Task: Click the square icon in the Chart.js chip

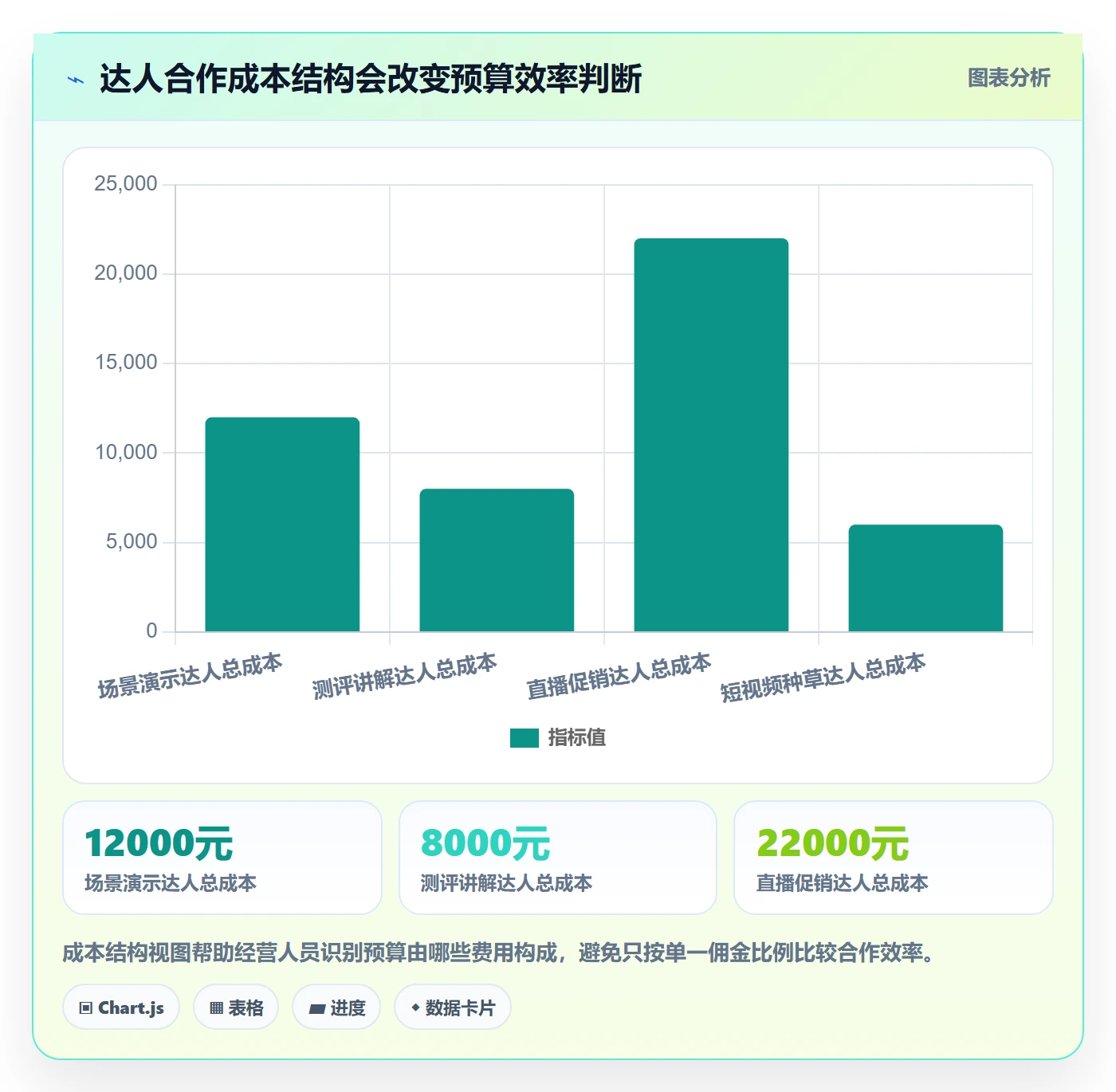Action: [x=86, y=1008]
